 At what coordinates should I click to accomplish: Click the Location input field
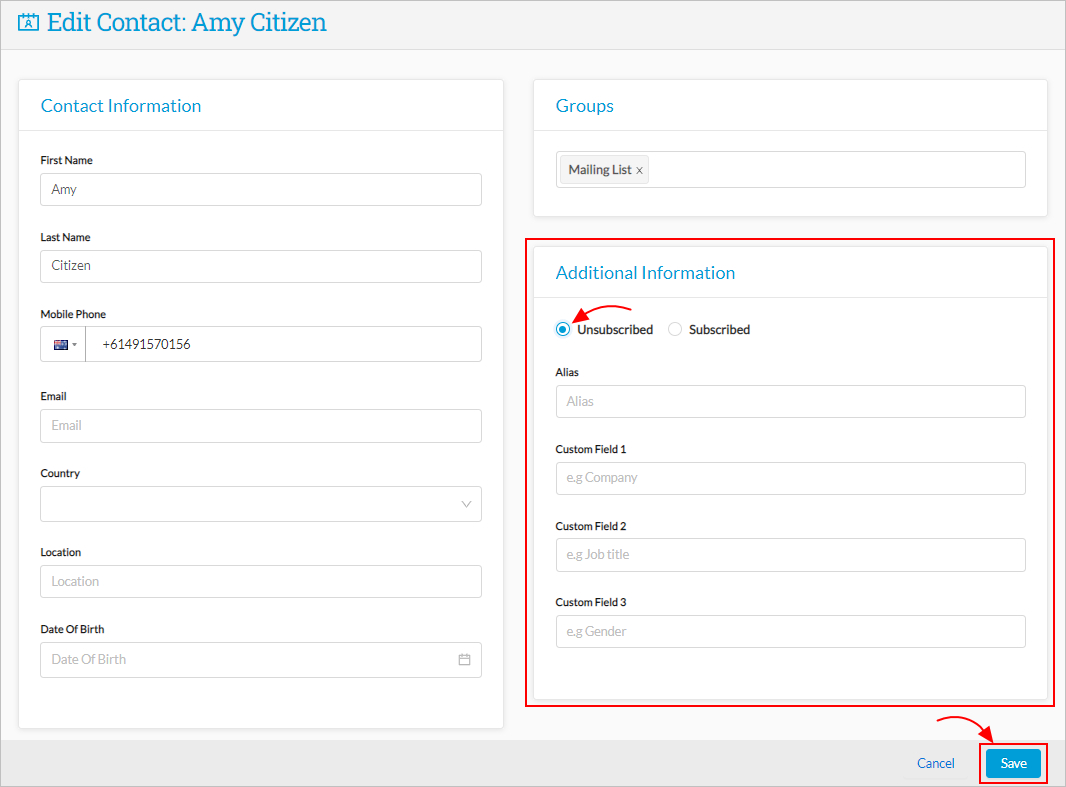pyautogui.click(x=261, y=582)
